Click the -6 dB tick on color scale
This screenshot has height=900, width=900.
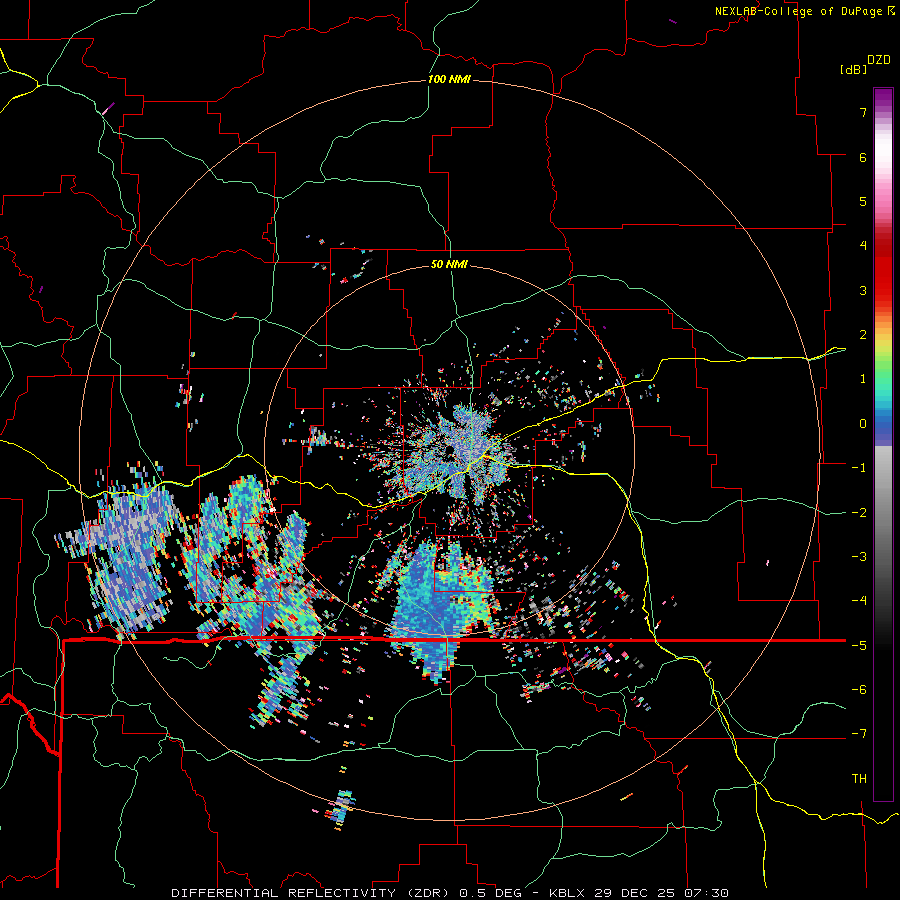tap(859, 690)
